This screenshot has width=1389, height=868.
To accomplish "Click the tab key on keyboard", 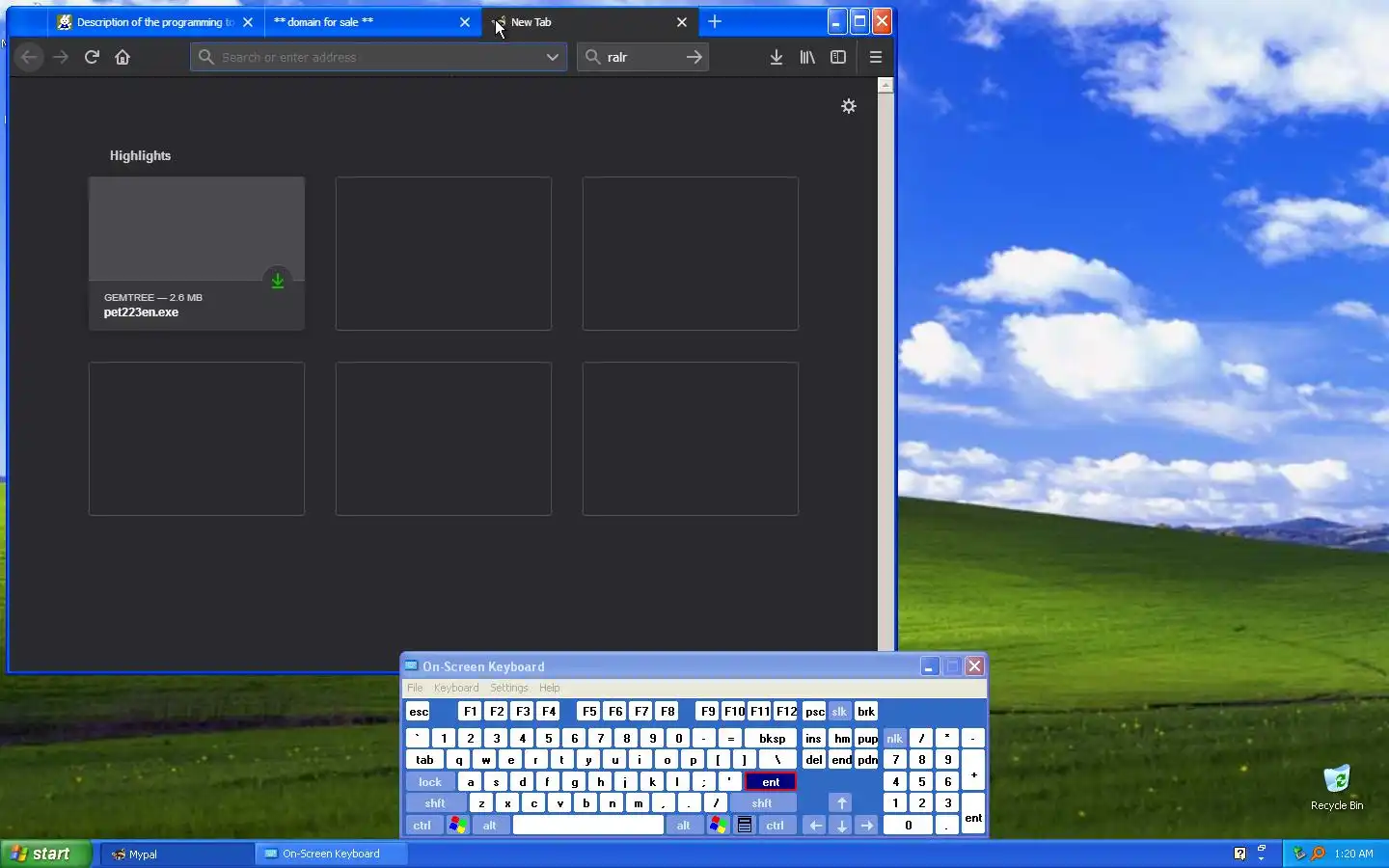I will click(424, 760).
